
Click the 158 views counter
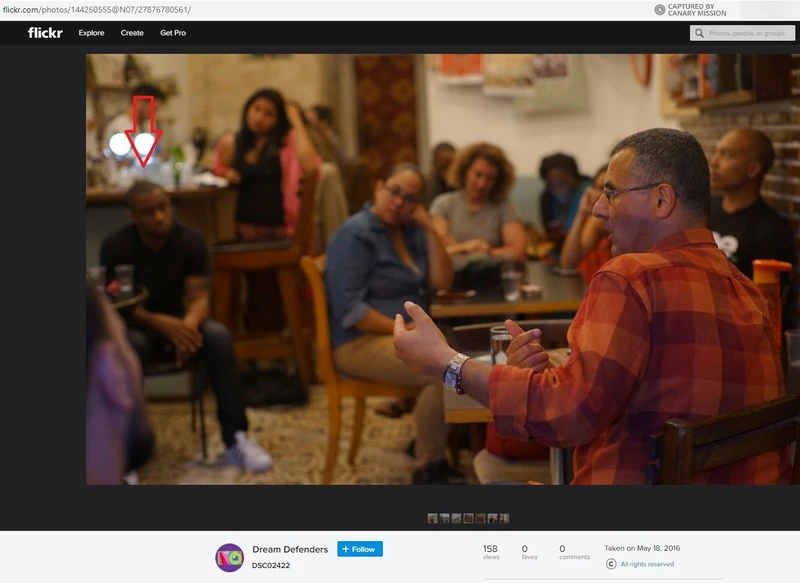491,553
